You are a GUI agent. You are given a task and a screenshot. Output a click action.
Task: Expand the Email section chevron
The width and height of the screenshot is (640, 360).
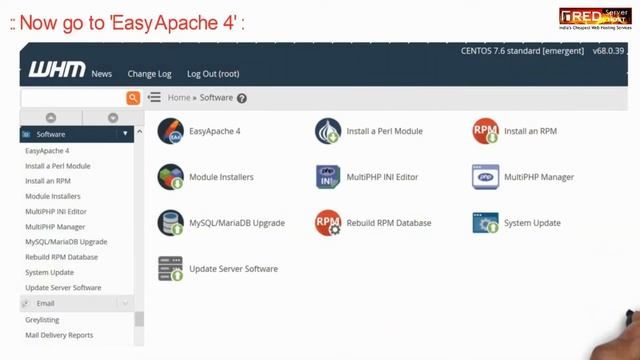(x=125, y=303)
